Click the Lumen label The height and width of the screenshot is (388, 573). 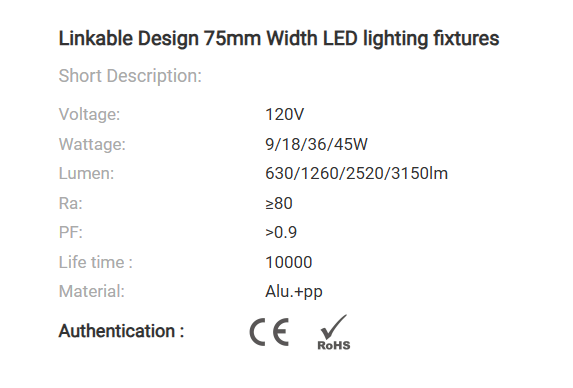pyautogui.click(x=87, y=173)
